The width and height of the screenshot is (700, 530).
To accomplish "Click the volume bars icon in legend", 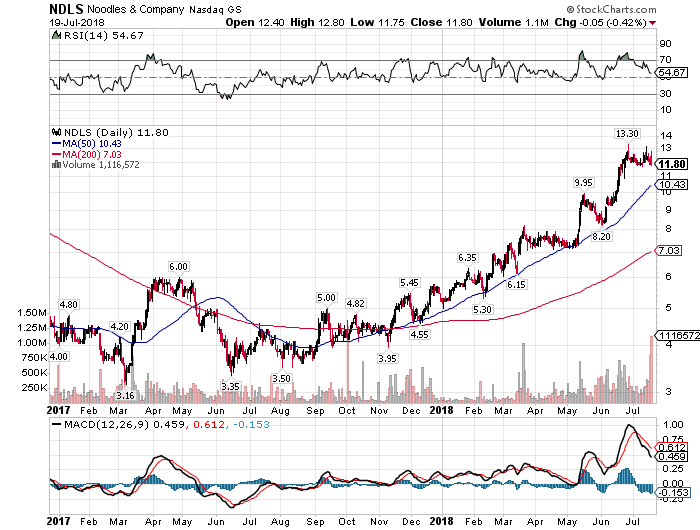I will [x=56, y=164].
